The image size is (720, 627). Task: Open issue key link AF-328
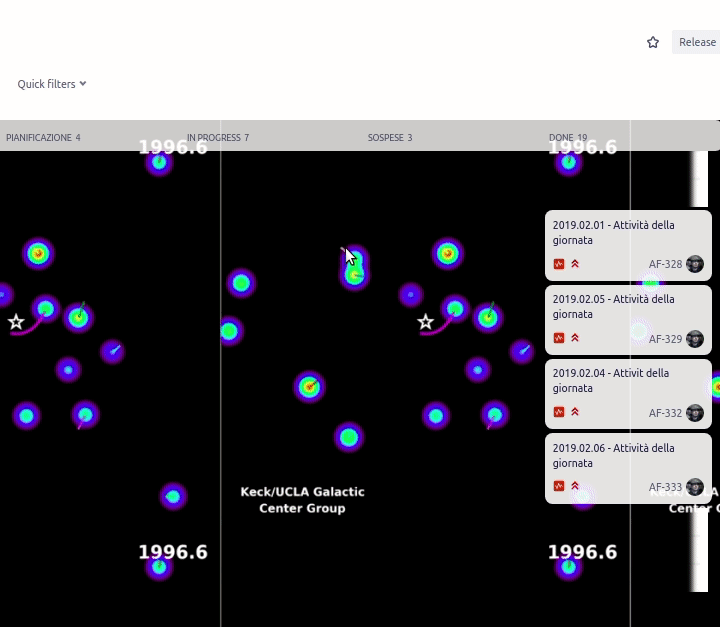(x=665, y=265)
